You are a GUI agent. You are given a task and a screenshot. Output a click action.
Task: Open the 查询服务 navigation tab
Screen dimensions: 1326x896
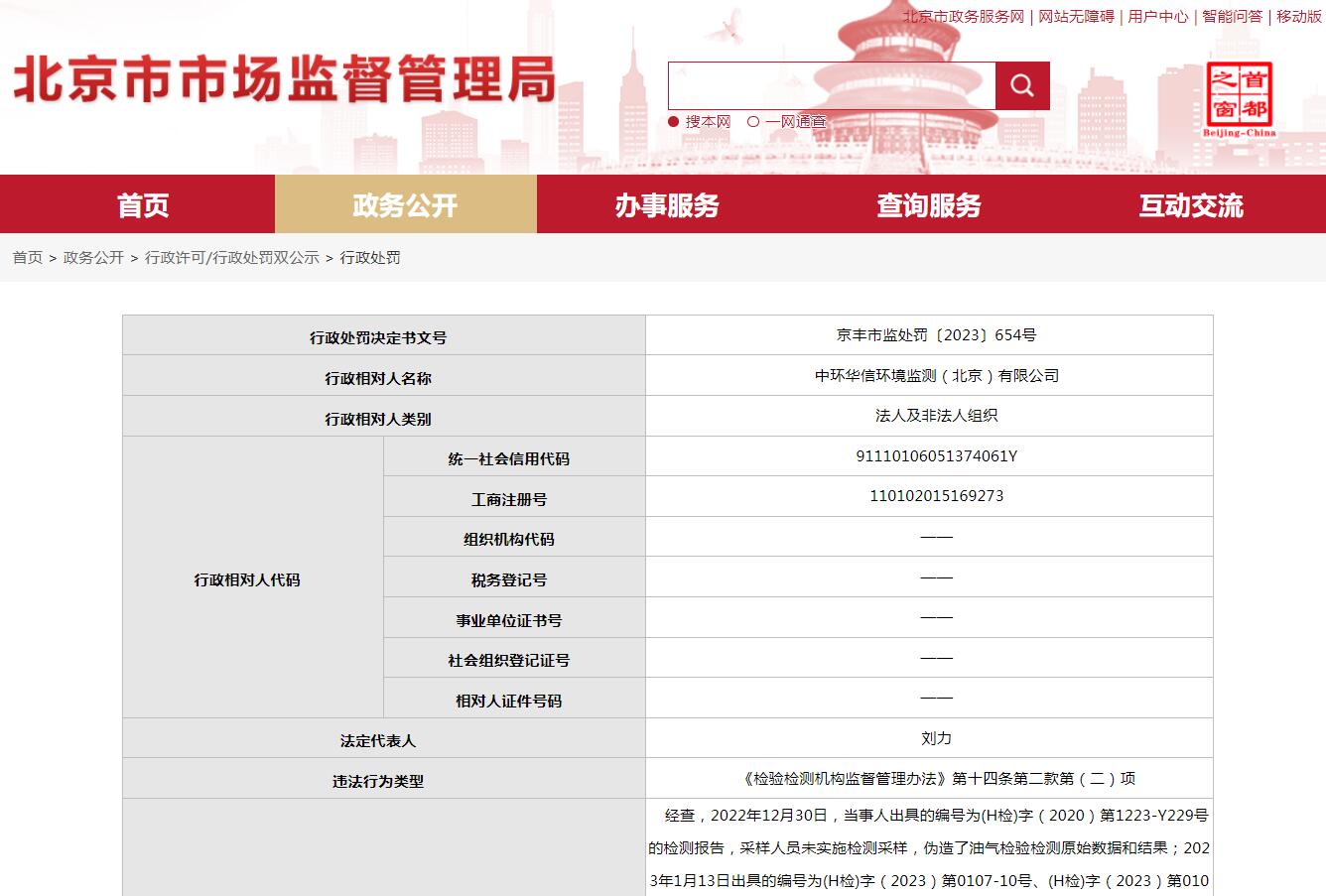[929, 204]
